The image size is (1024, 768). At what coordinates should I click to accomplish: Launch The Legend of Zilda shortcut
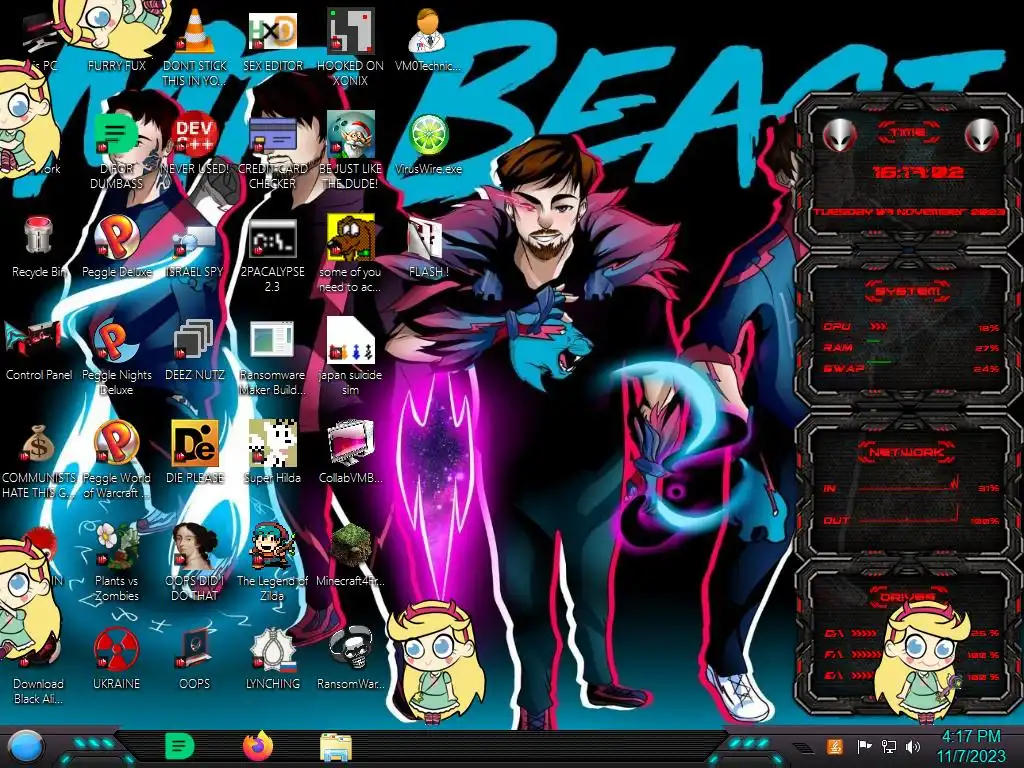(x=273, y=546)
